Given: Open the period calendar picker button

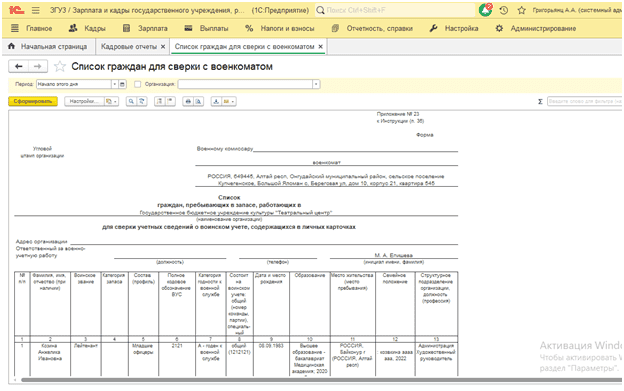Looking at the screenshot, I should [x=123, y=84].
